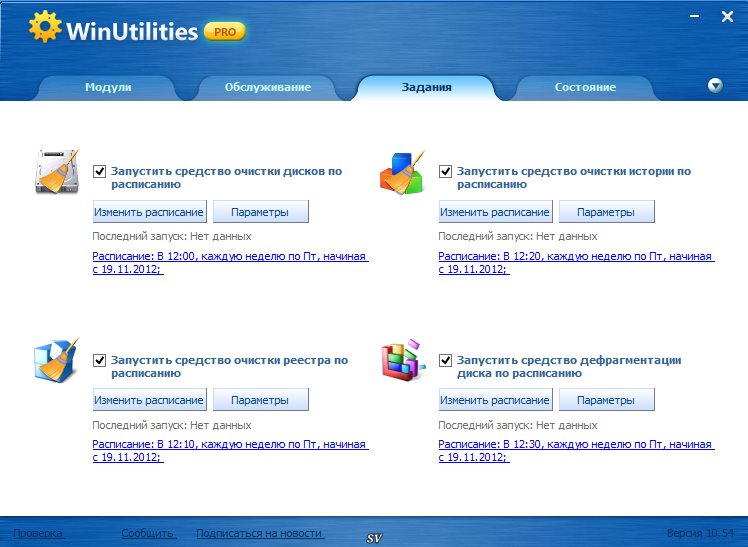This screenshot has width=748, height=547.
Task: Uncheck scheduled disk defragmentation checkbox
Action: pyautogui.click(x=445, y=360)
